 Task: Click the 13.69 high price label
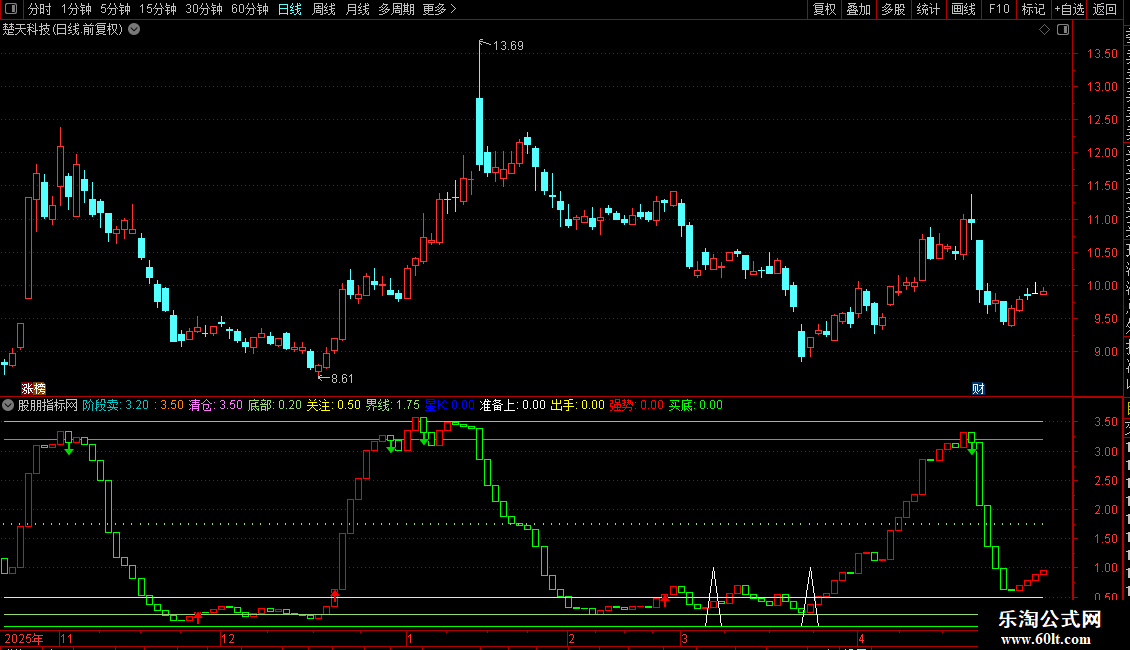pos(508,46)
